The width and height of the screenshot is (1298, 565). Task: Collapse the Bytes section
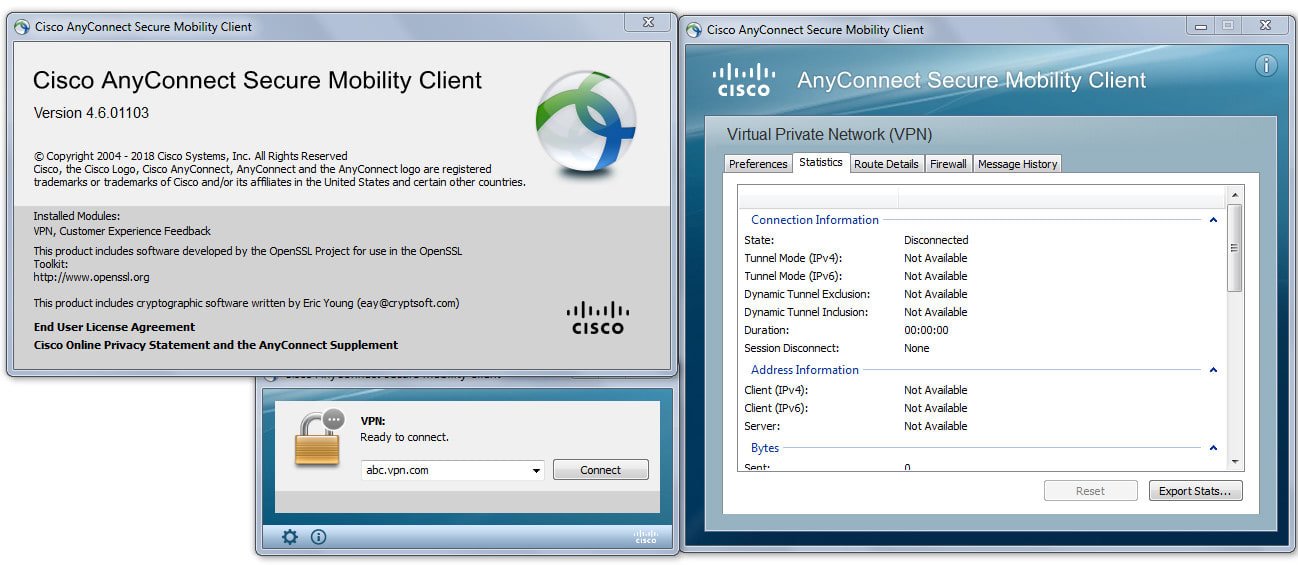[1214, 448]
